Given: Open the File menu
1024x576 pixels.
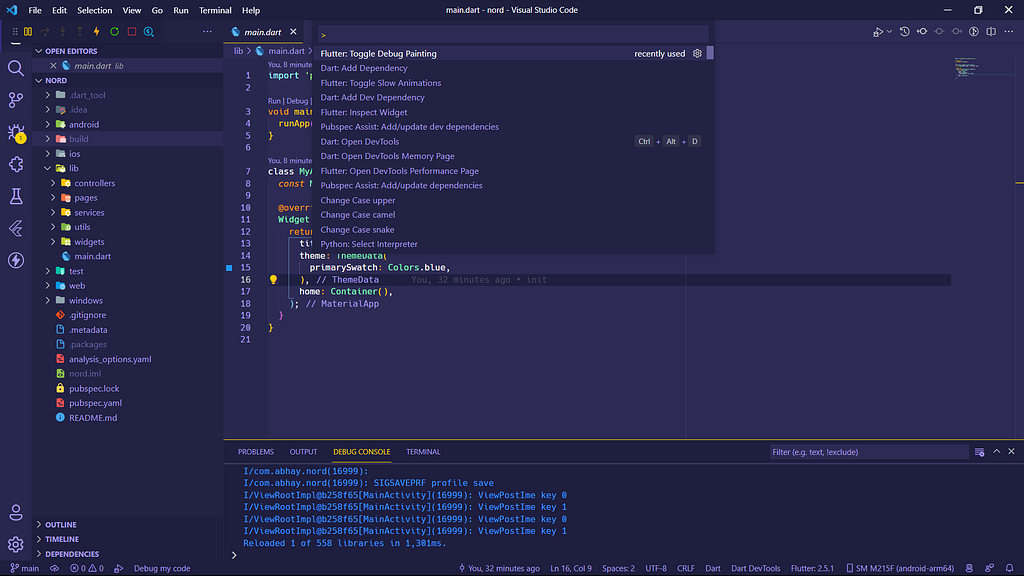Looking at the screenshot, I should 35,10.
